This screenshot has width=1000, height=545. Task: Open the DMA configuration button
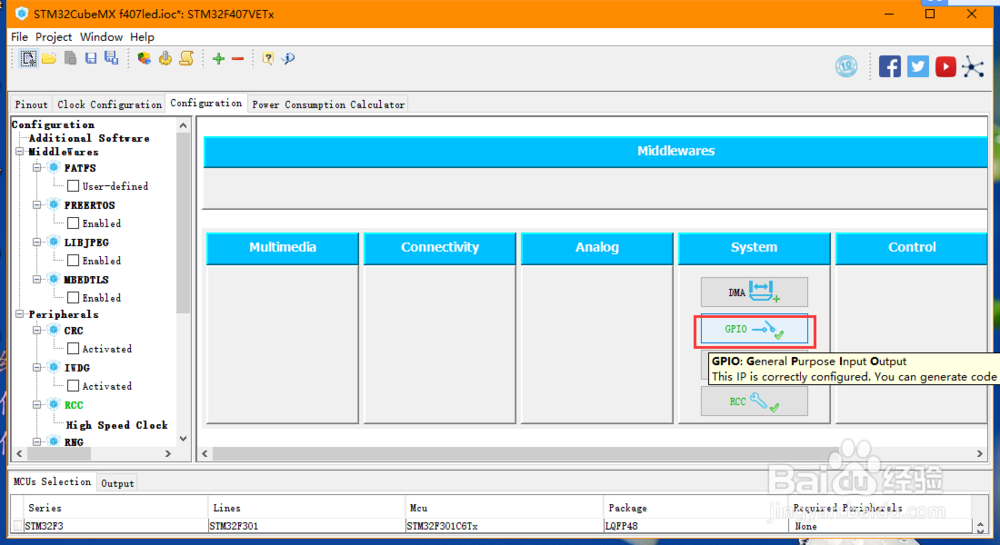754,292
